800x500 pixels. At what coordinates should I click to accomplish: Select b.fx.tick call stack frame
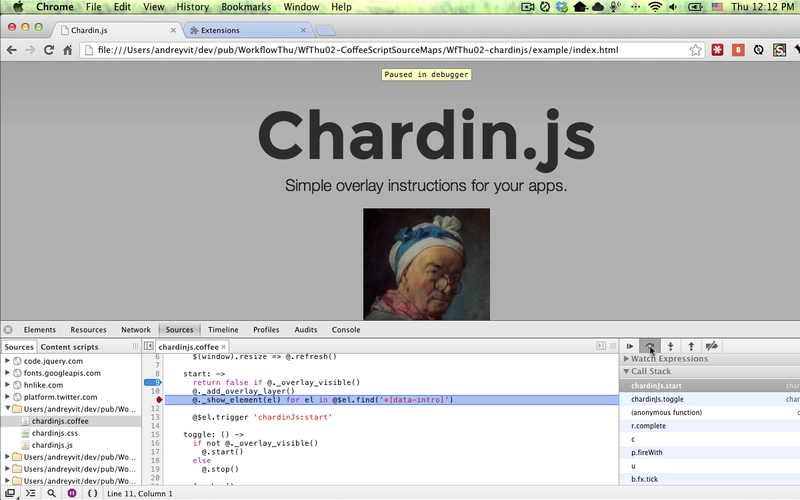tap(710, 479)
